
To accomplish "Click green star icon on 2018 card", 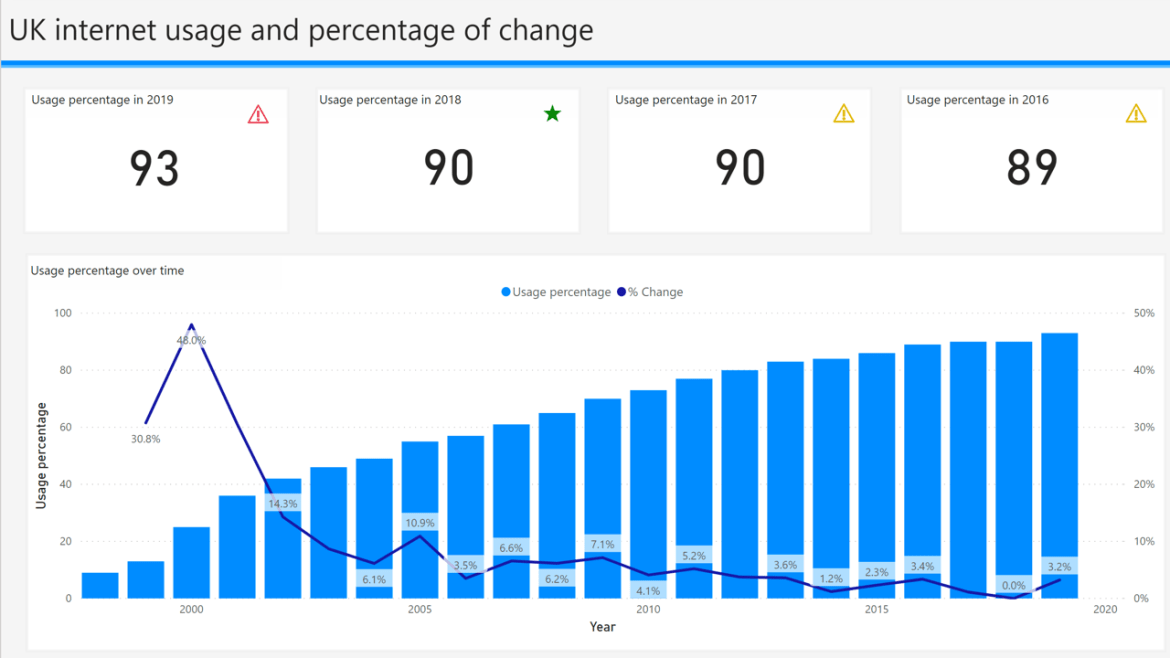I will click(x=552, y=113).
